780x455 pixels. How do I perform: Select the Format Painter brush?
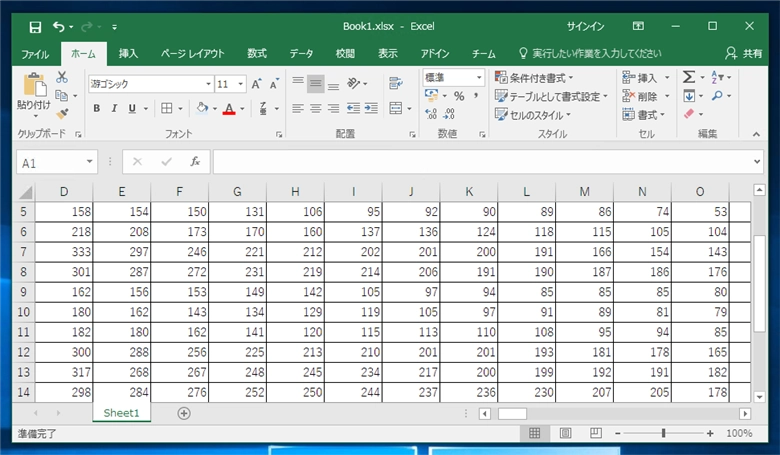tap(62, 114)
